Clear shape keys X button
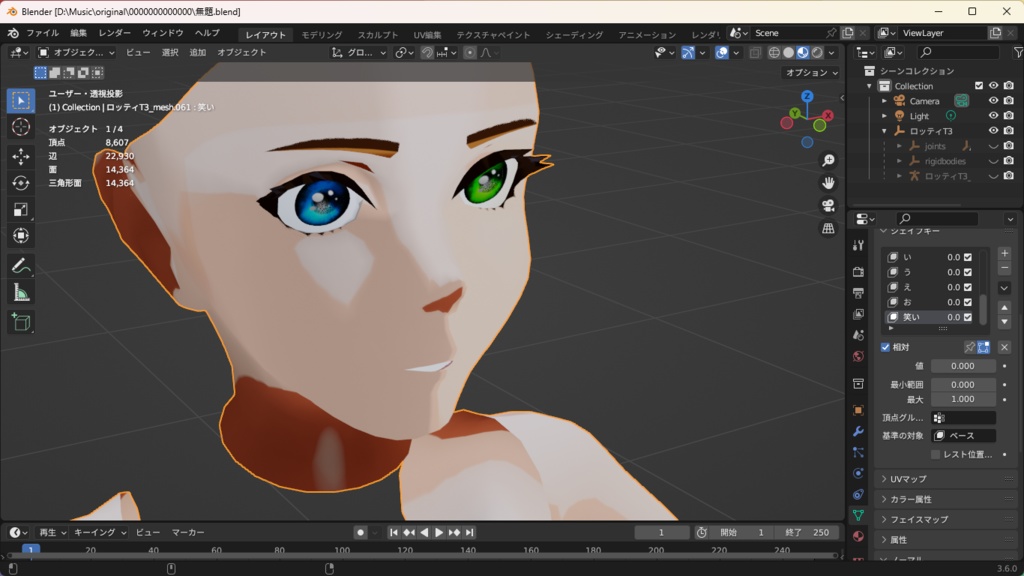The width and height of the screenshot is (1024, 576). click(x=1004, y=347)
